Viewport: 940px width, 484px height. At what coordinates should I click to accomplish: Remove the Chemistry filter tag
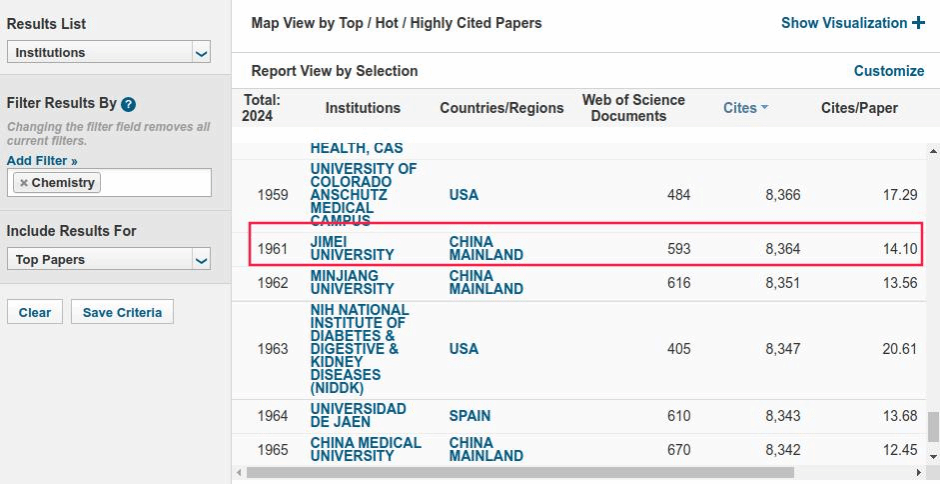[x=24, y=183]
